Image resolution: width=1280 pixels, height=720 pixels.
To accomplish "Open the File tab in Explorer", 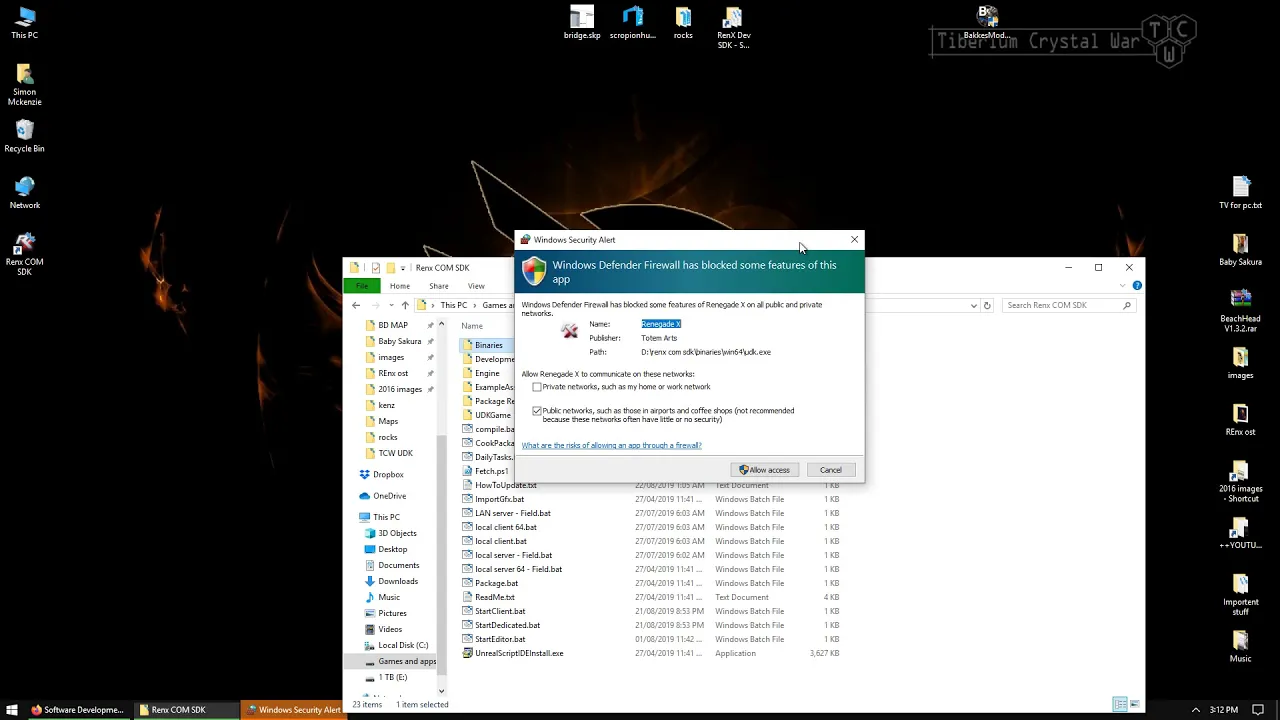I will click(362, 286).
